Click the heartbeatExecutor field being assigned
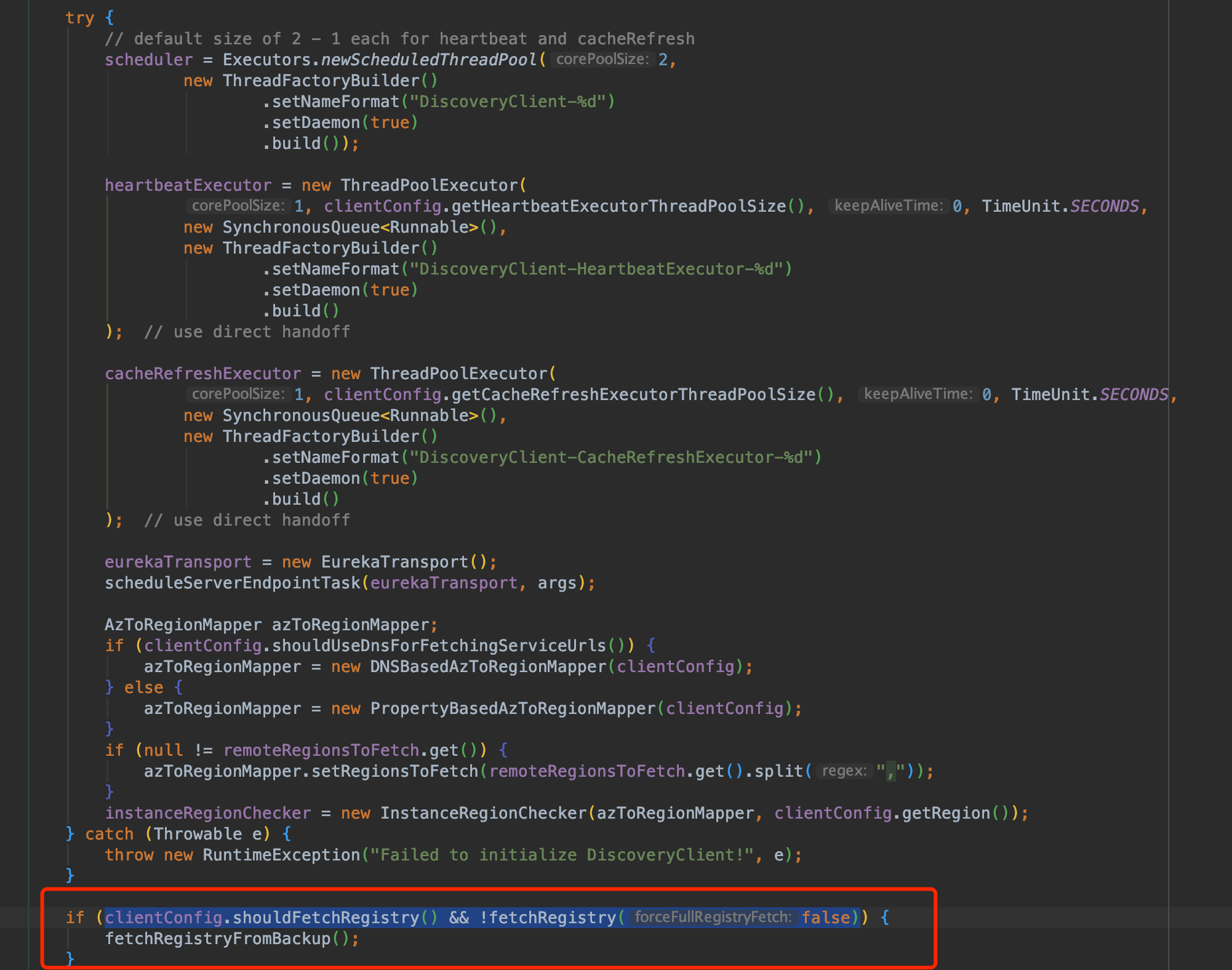Viewport: 1232px width, 970px height. coord(188,185)
